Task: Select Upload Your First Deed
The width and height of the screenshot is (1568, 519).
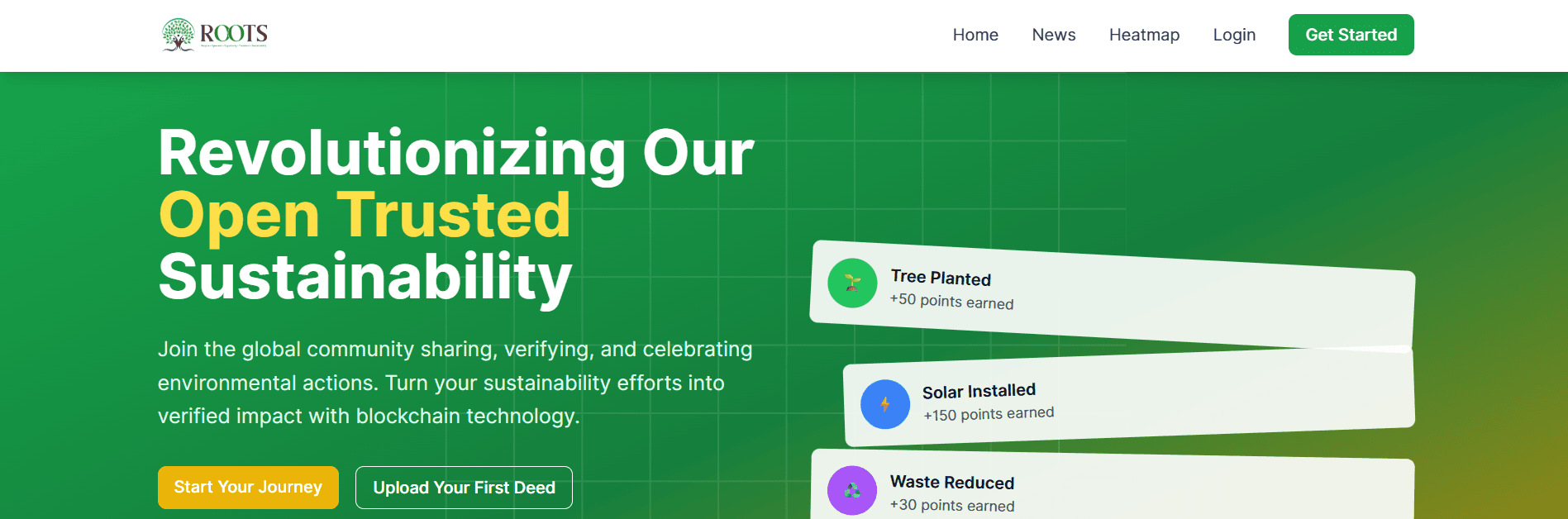Action: coord(464,488)
